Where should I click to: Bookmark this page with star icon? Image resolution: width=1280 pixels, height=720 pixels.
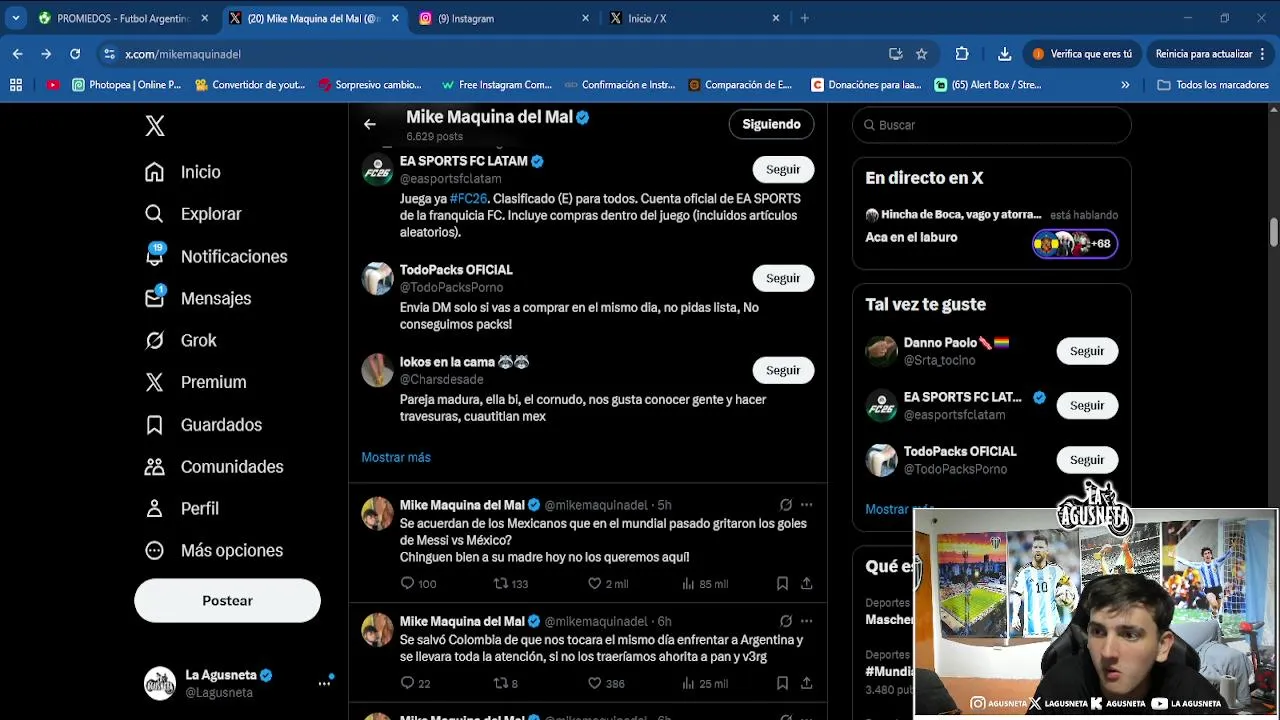[x=922, y=54]
